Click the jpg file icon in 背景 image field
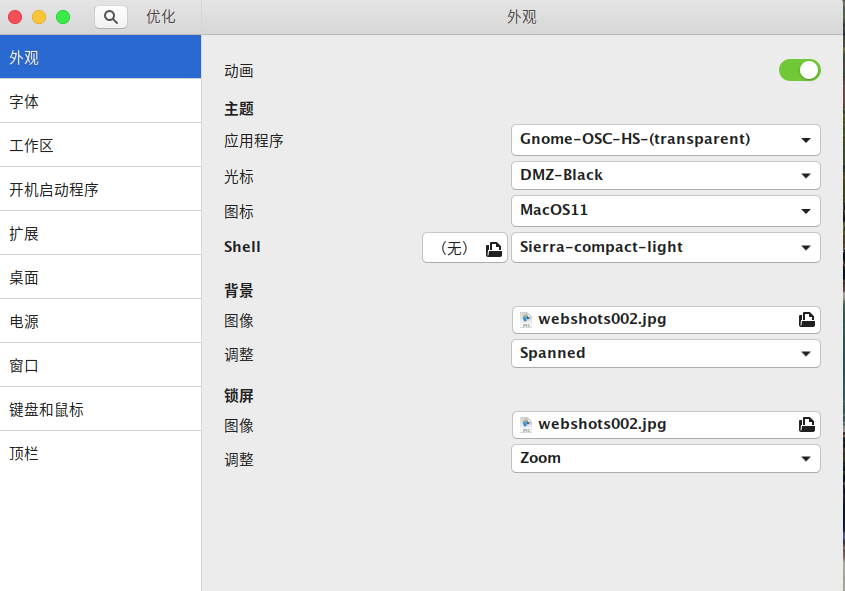 tap(526, 319)
